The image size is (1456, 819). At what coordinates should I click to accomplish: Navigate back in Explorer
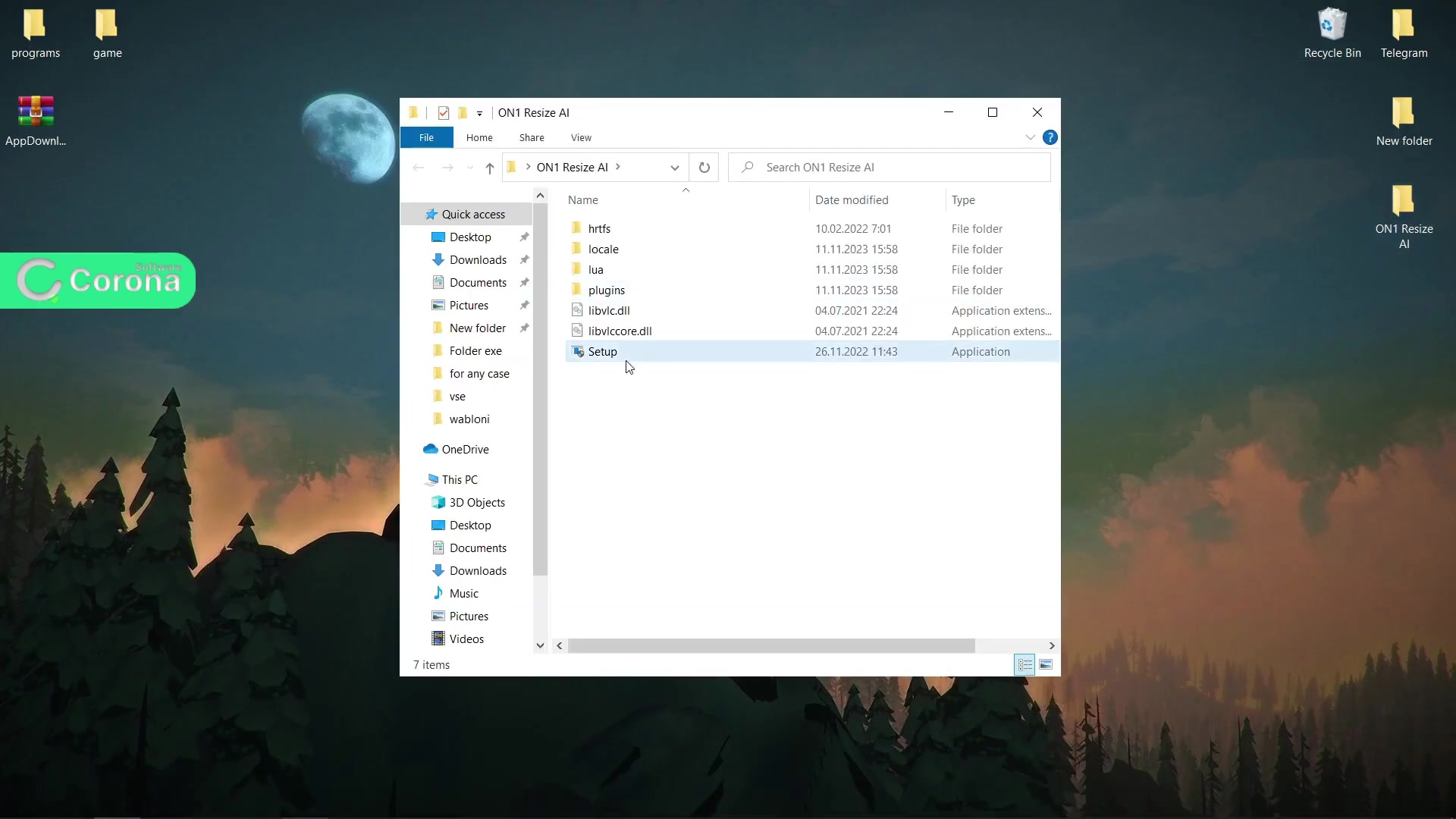click(419, 168)
